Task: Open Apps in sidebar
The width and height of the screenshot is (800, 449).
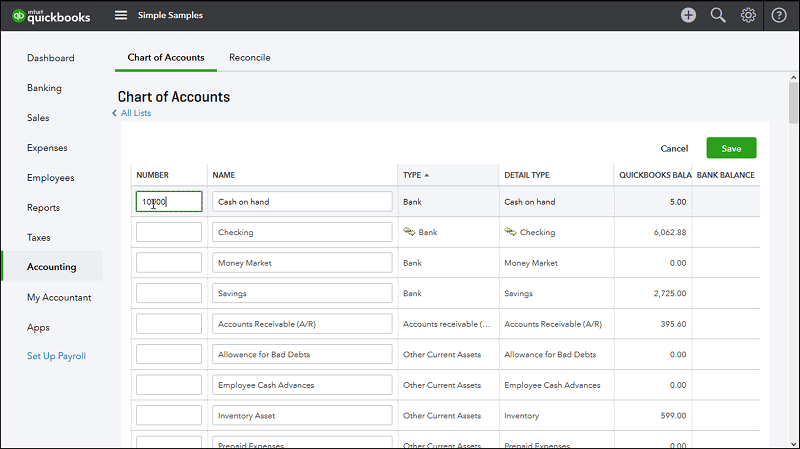Action: [38, 328]
